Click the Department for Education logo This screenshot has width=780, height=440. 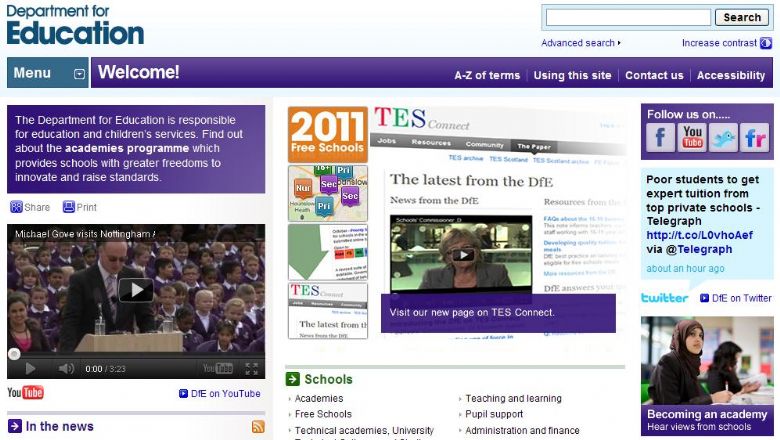[x=75, y=25]
